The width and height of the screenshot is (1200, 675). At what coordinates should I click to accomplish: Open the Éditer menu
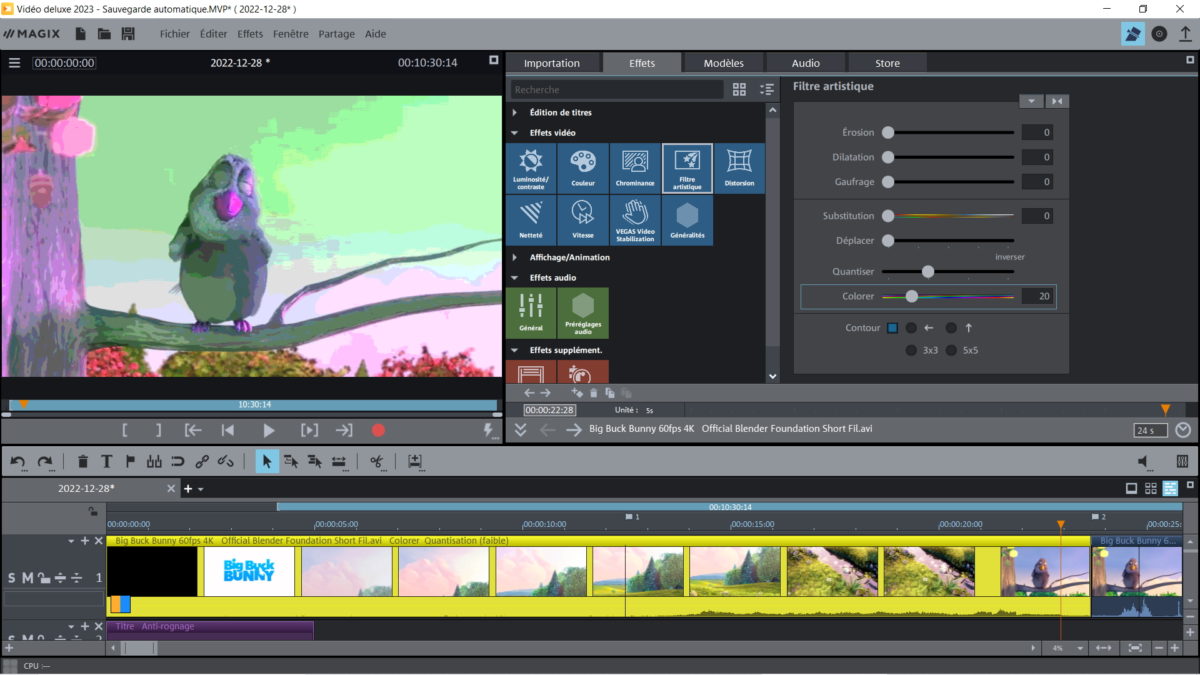click(x=213, y=34)
